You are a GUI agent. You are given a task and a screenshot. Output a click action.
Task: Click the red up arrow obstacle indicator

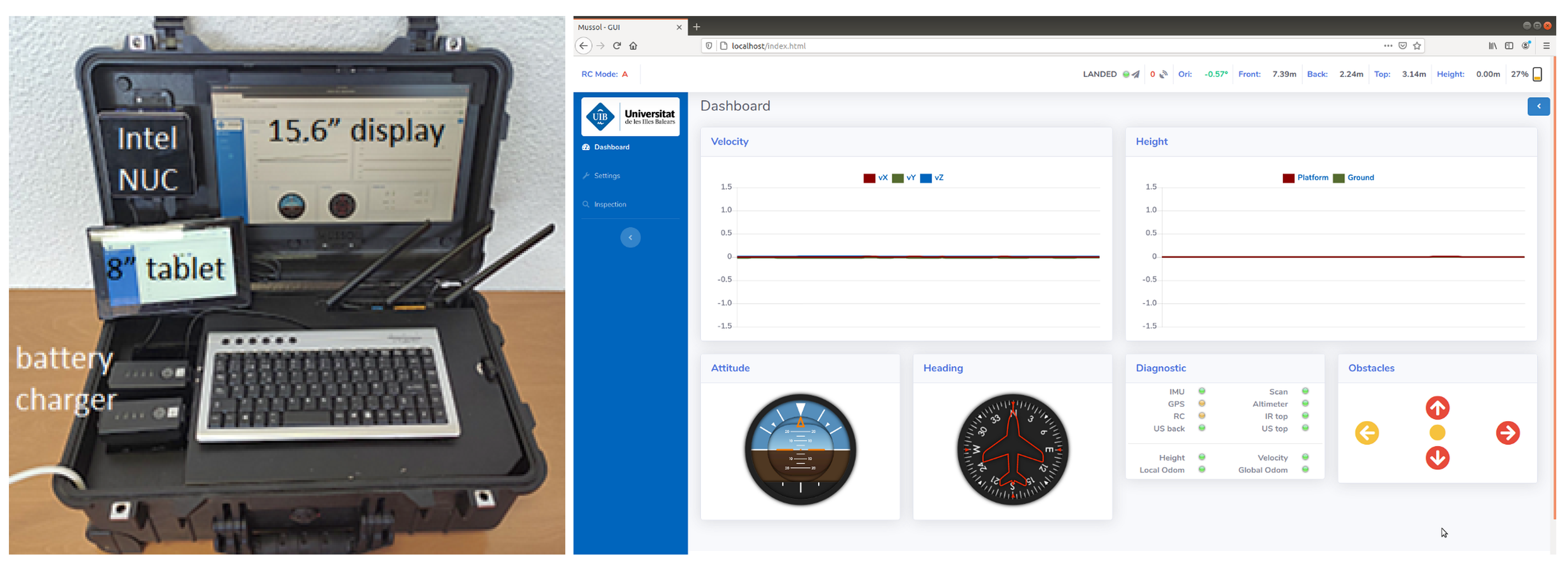click(1437, 408)
